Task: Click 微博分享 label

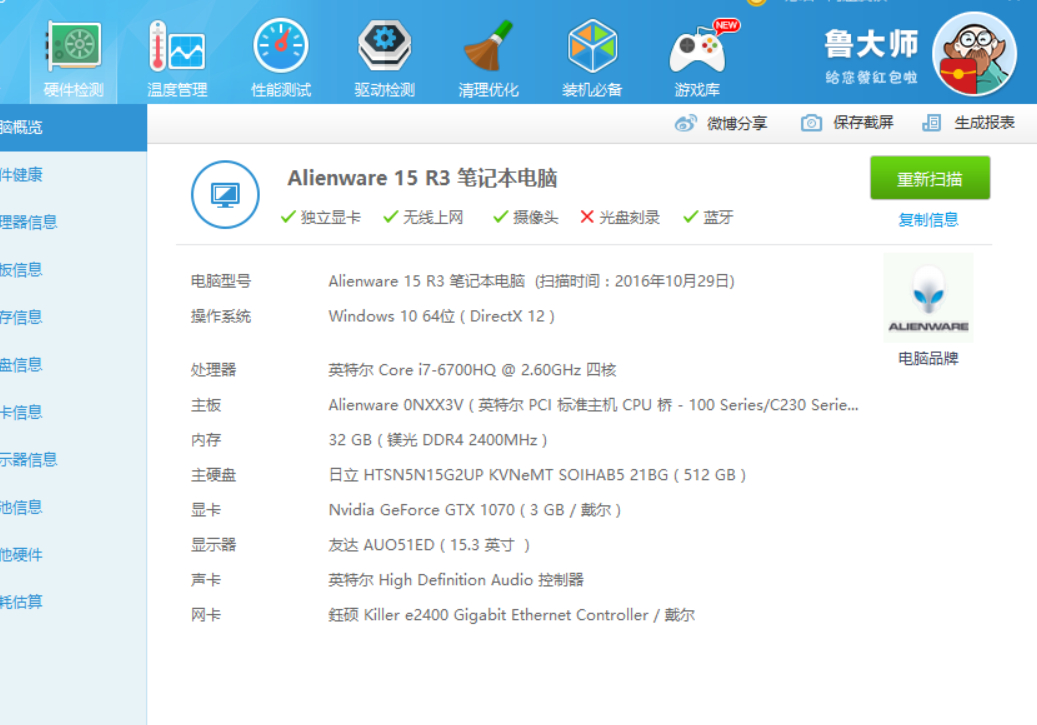Action: 737,123
